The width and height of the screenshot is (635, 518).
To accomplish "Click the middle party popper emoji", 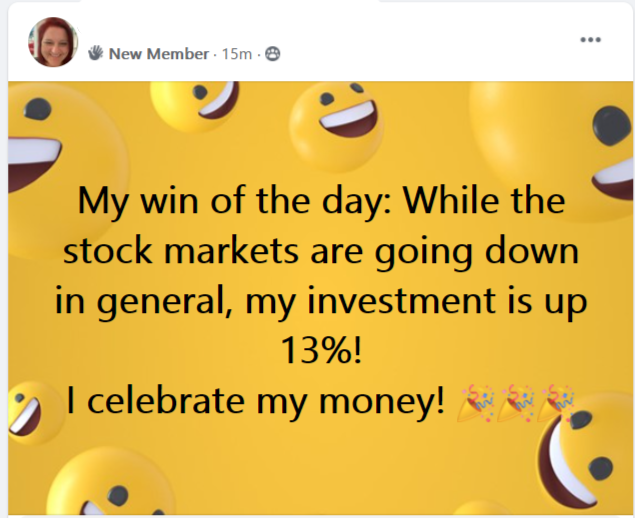I will tap(516, 404).
